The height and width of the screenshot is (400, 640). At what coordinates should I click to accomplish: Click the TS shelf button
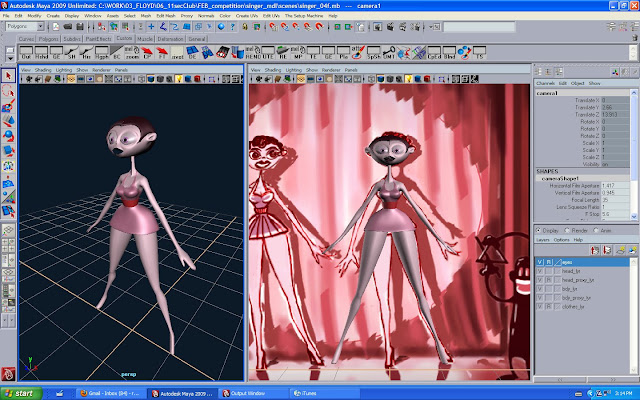coord(479,53)
